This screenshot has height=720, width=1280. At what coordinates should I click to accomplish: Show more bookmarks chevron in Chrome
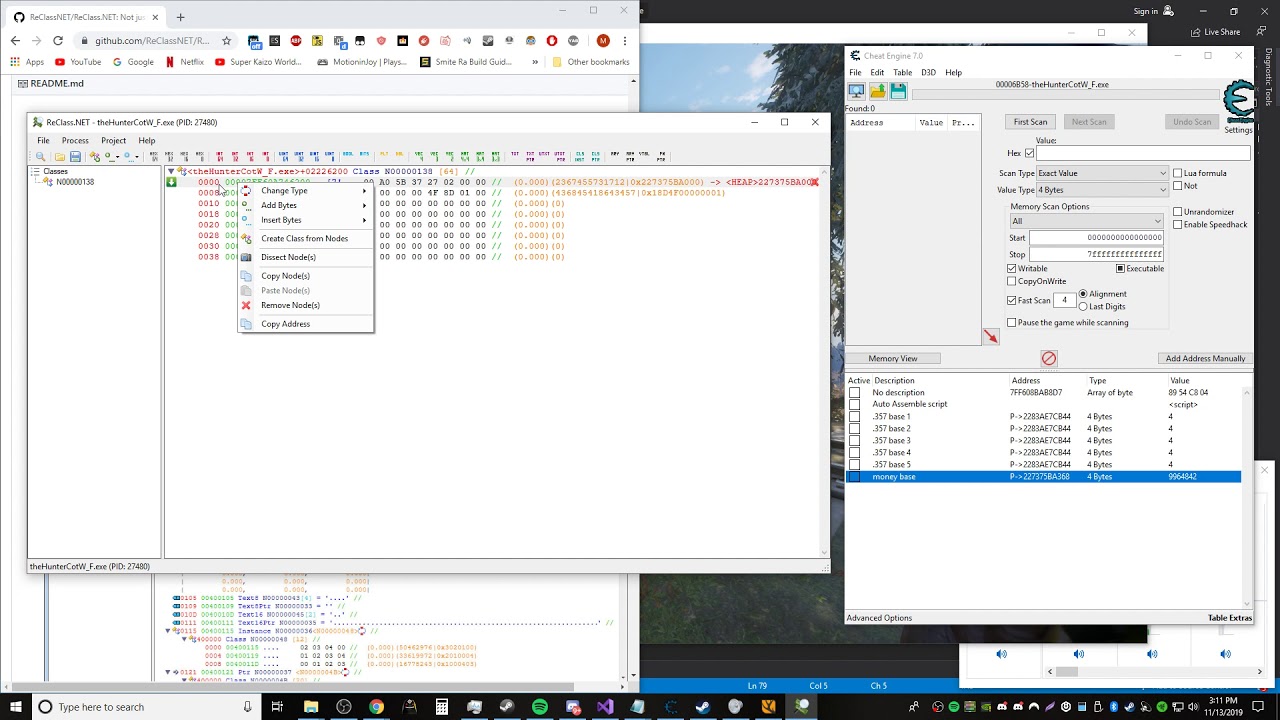point(535,62)
